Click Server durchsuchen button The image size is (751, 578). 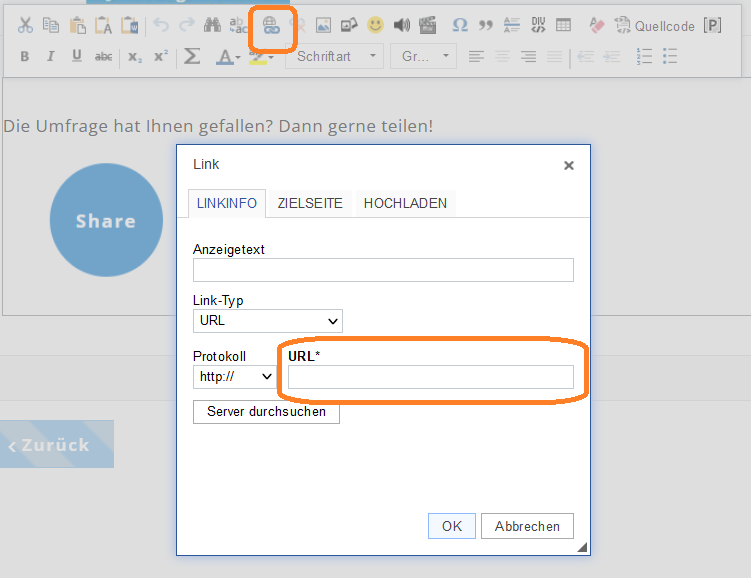(x=266, y=412)
